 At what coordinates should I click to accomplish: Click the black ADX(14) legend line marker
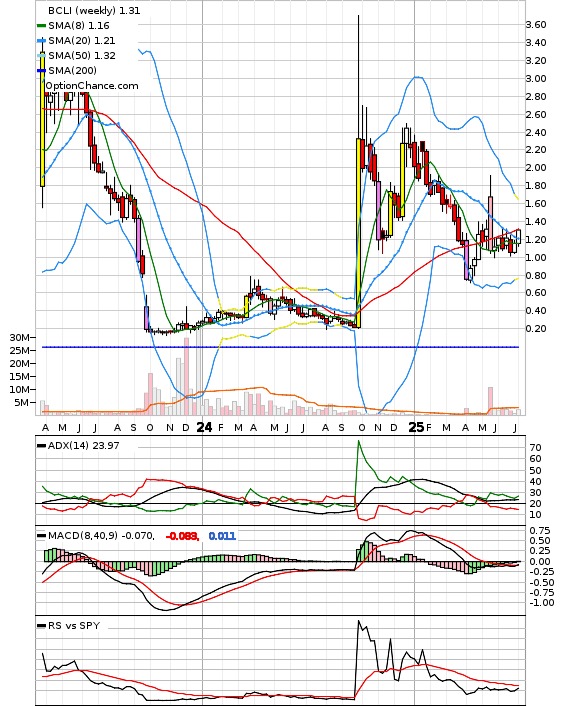tap(41, 445)
